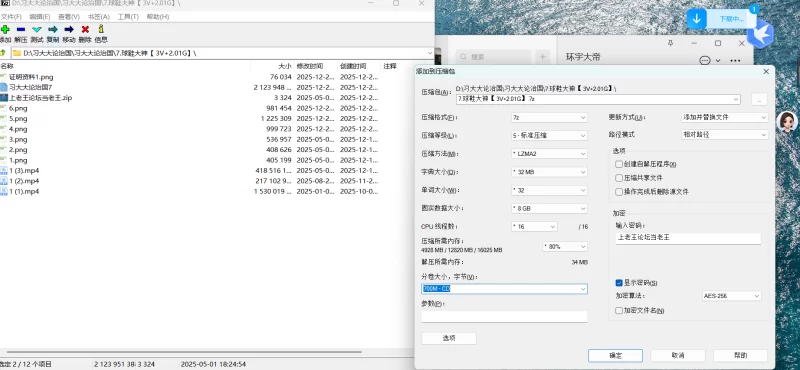Open the CPU 线程数 dropdown showing 16
The height and width of the screenshot is (370, 800).
534,227
